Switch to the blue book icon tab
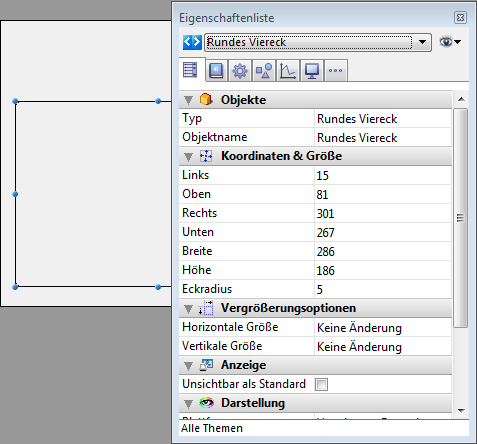Viewport: 477px width, 444px height. click(216, 71)
